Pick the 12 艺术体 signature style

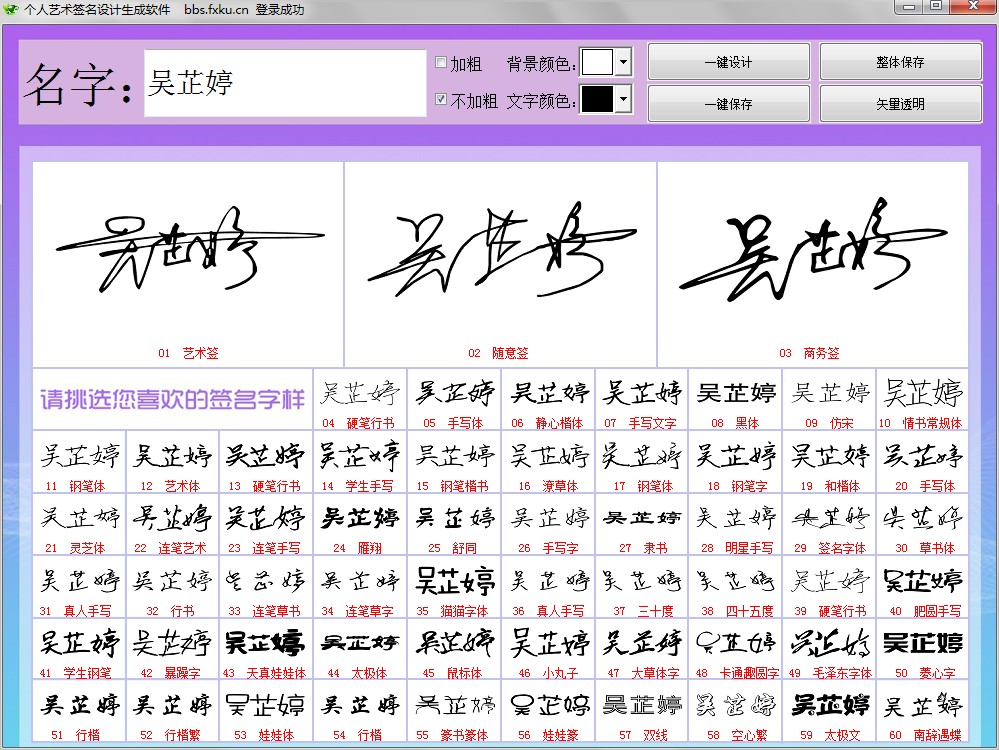(x=173, y=461)
